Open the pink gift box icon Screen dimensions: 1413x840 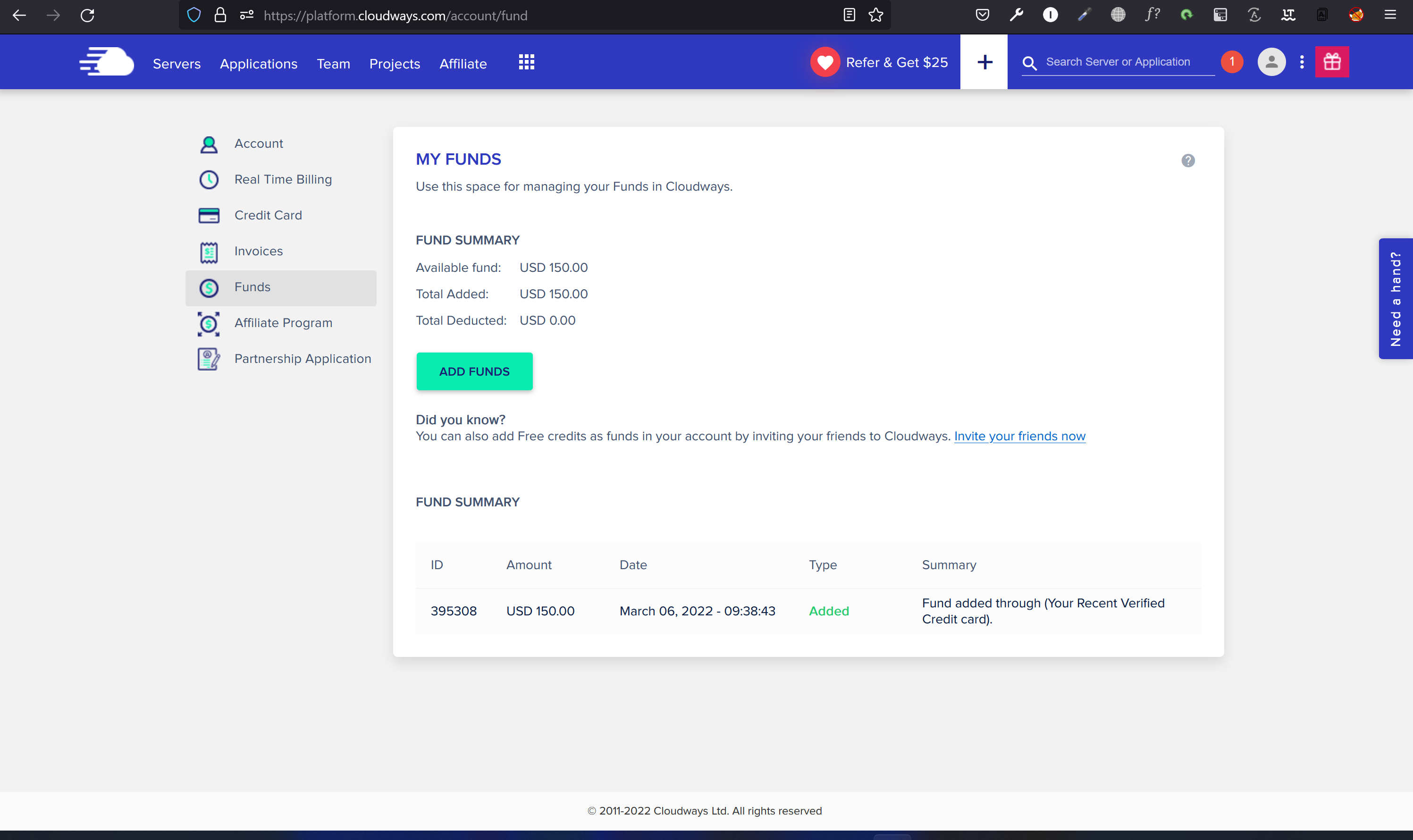tap(1331, 62)
